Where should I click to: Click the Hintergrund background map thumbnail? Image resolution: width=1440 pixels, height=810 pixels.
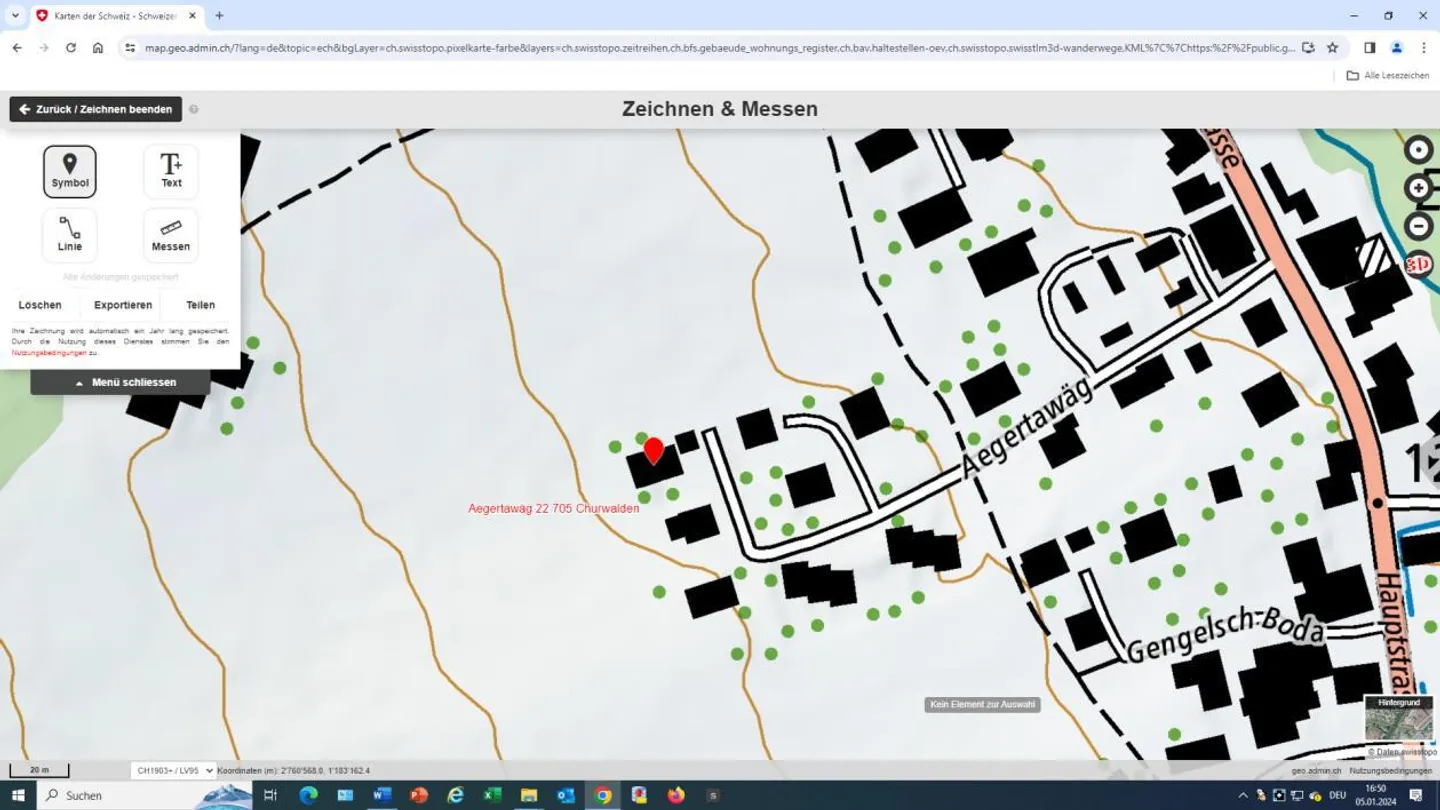tap(1398, 720)
